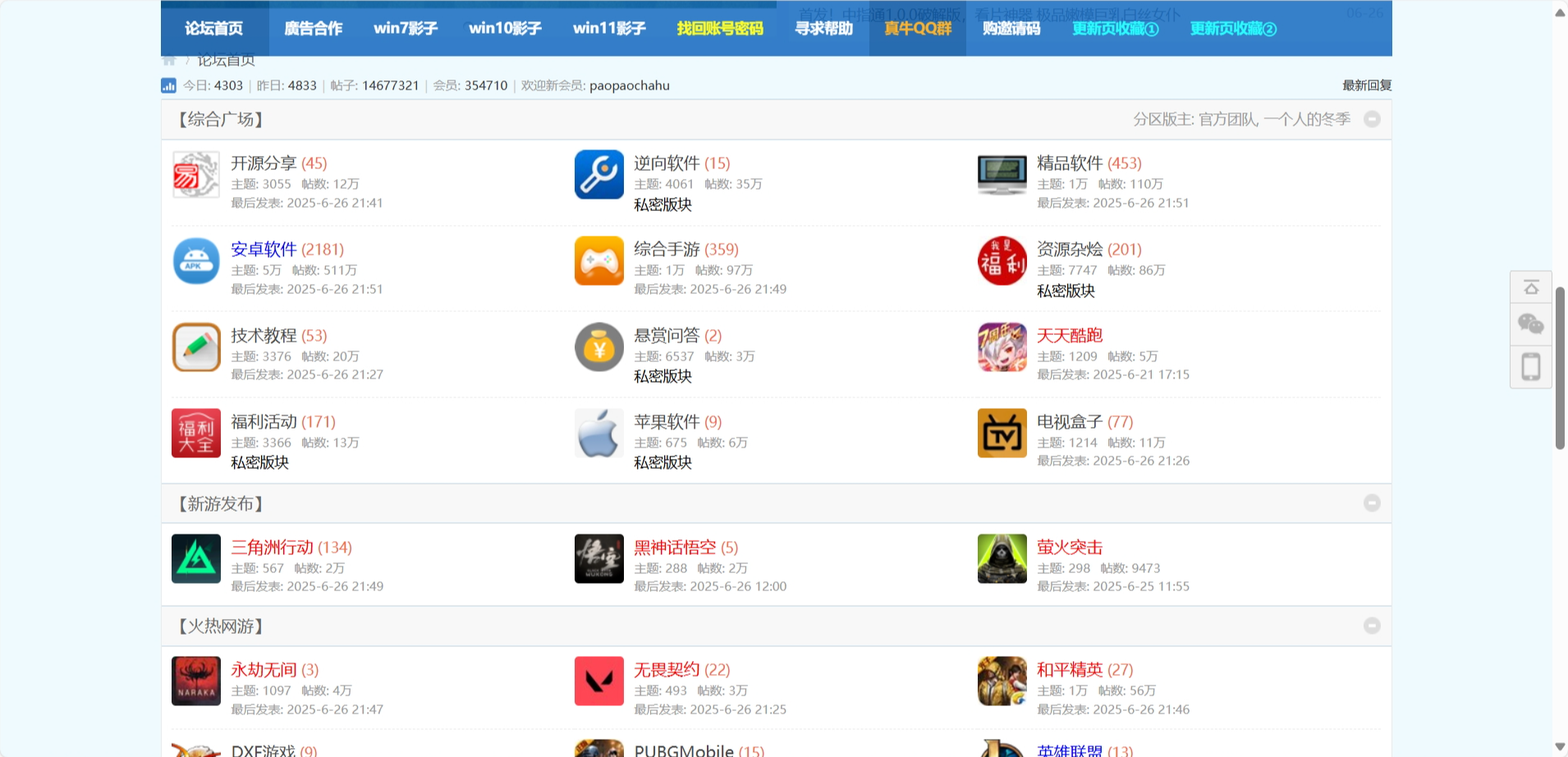The image size is (1568, 757).
Task: Click the vertical page scrollbar thumb
Action: pyautogui.click(x=1560, y=368)
